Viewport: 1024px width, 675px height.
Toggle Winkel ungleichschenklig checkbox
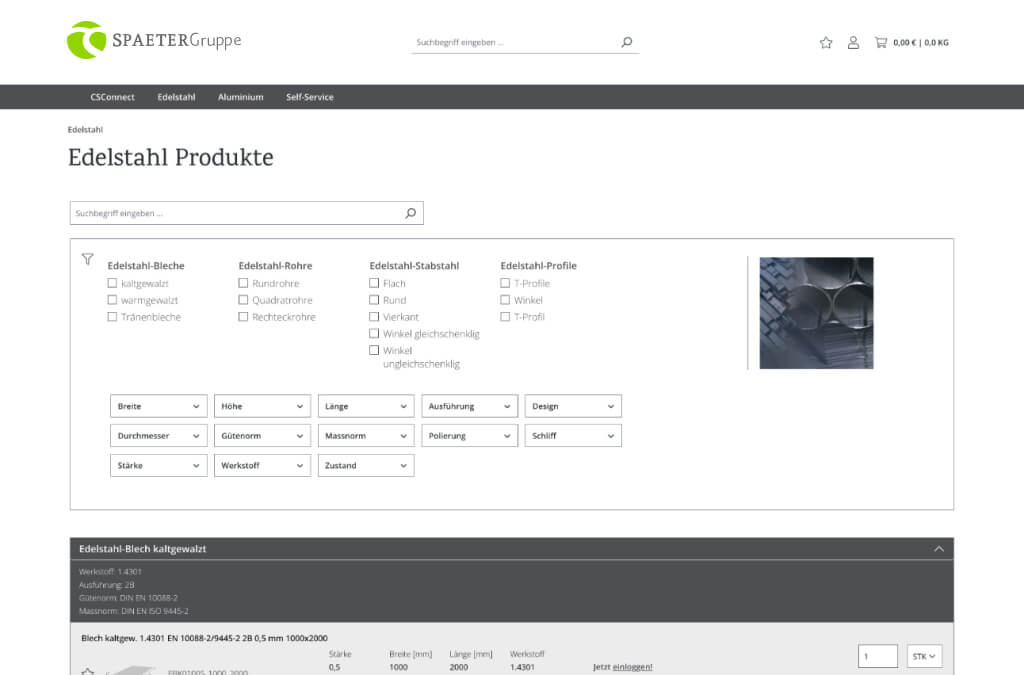(374, 350)
